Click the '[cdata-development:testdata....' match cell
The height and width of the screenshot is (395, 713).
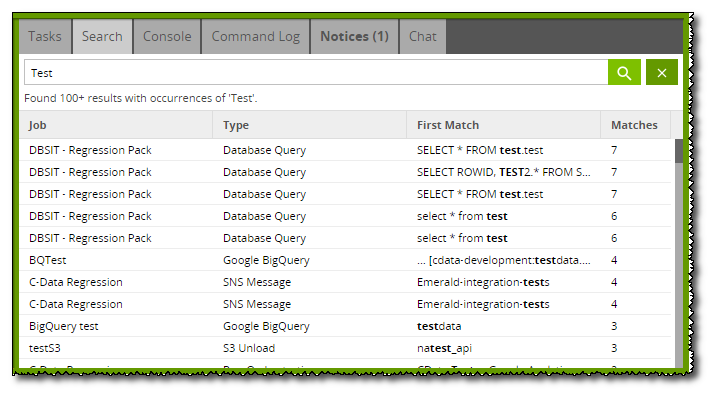503,260
